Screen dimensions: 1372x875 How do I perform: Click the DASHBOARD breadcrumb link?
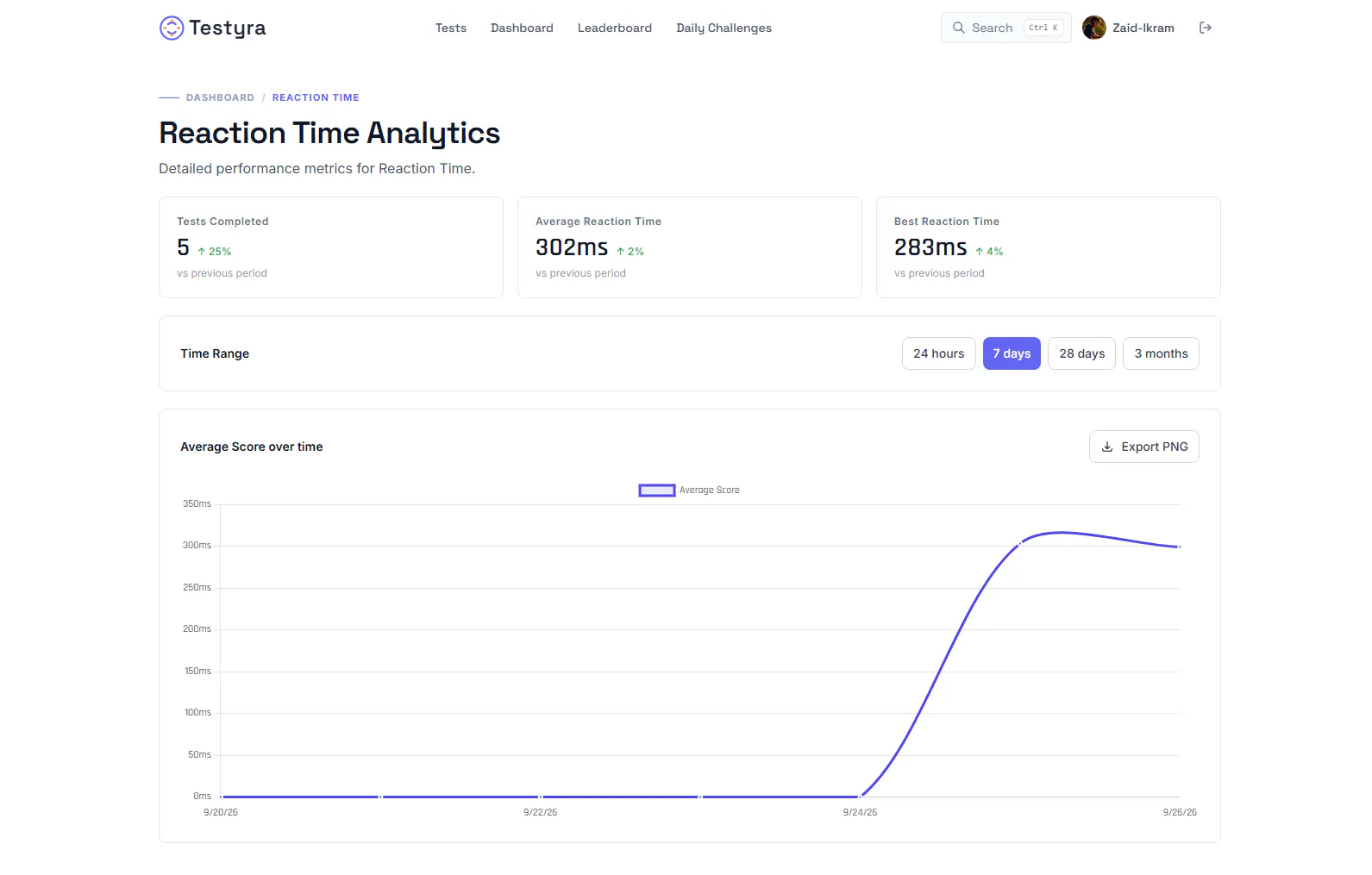tap(220, 97)
